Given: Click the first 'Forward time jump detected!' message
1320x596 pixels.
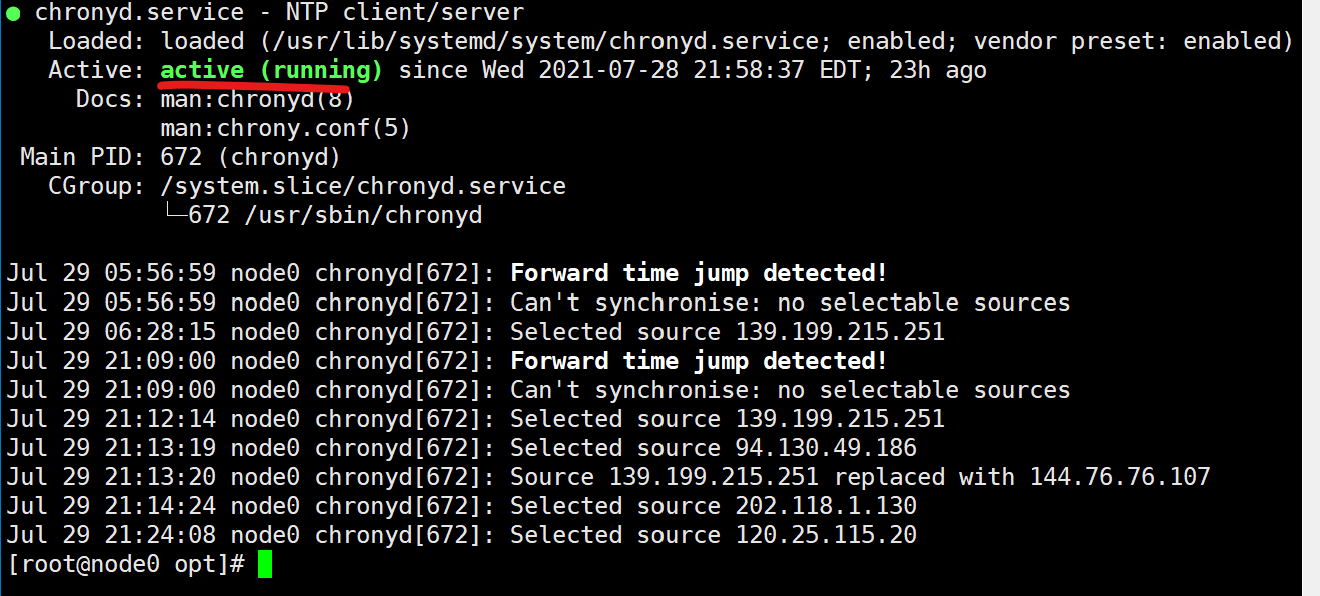Looking at the screenshot, I should pyautogui.click(x=698, y=273).
